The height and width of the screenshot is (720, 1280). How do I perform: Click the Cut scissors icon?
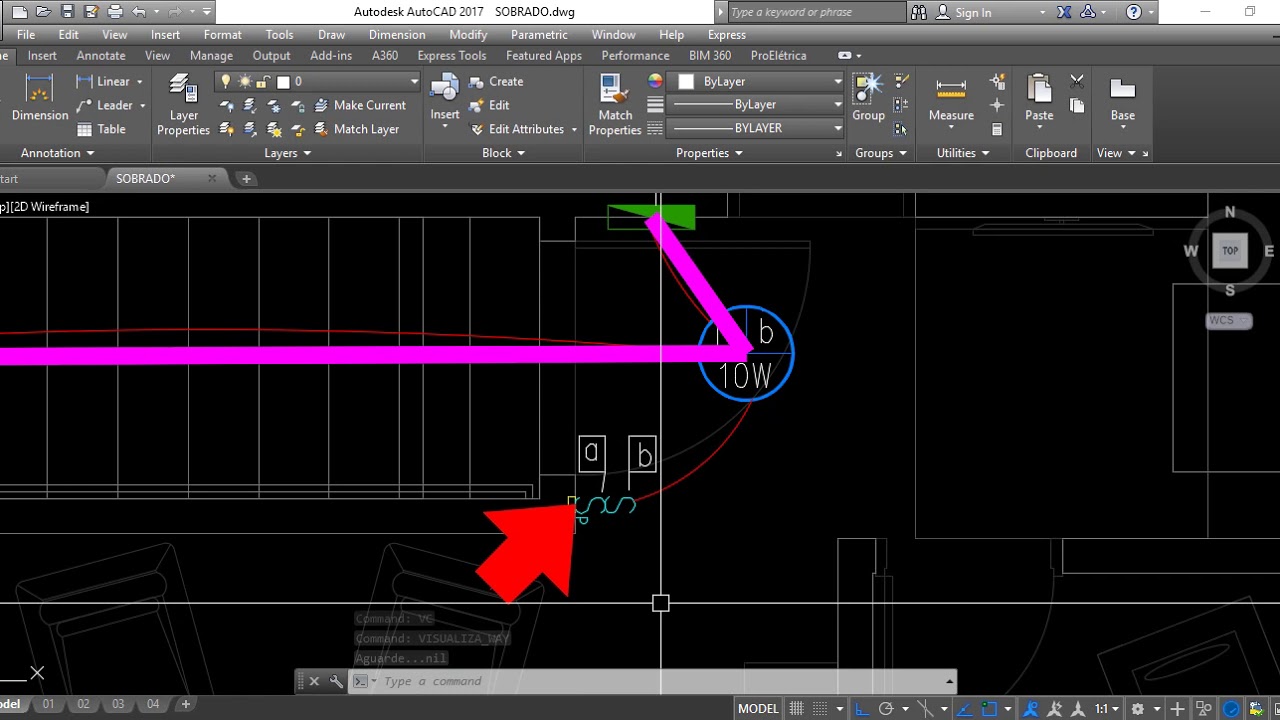coord(1077,82)
